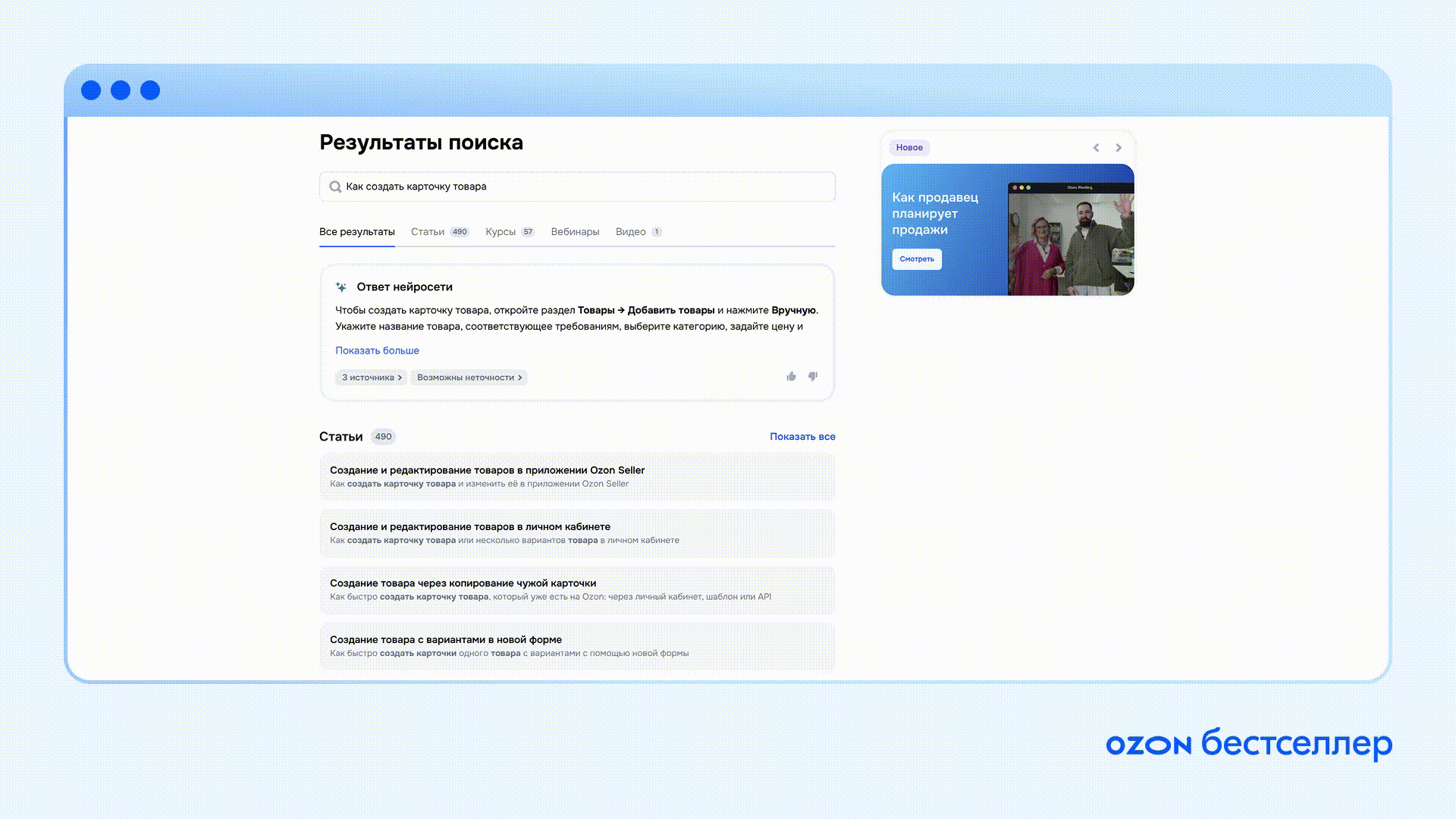Switch to the 'Курсы' tab

point(500,232)
